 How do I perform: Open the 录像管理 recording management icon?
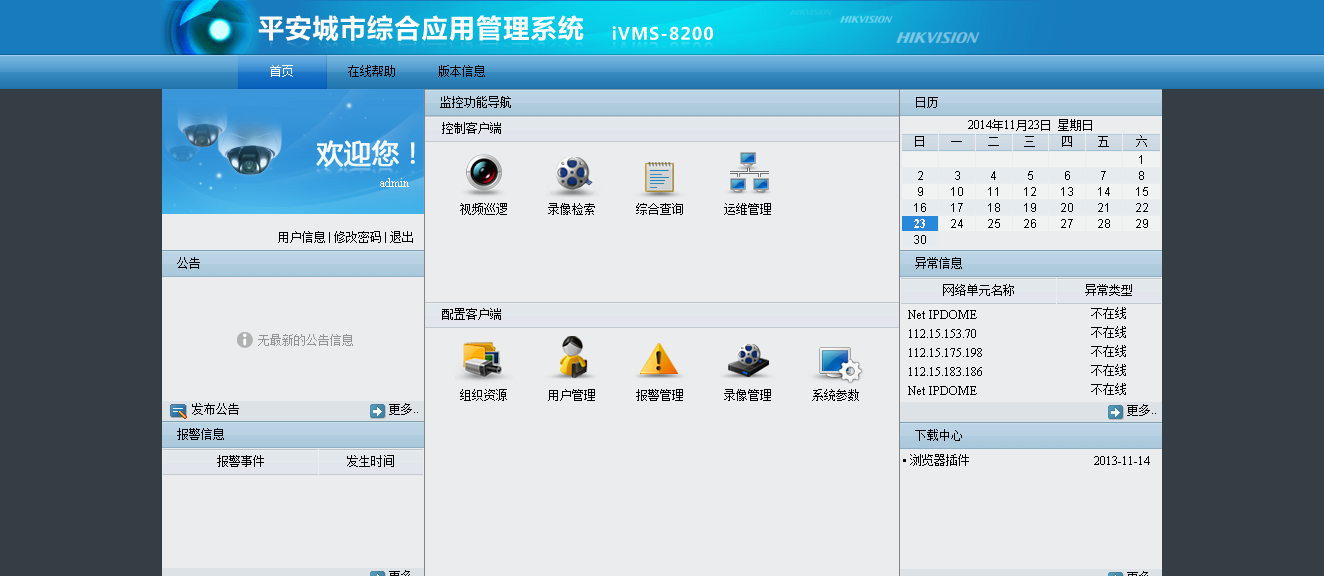748,360
